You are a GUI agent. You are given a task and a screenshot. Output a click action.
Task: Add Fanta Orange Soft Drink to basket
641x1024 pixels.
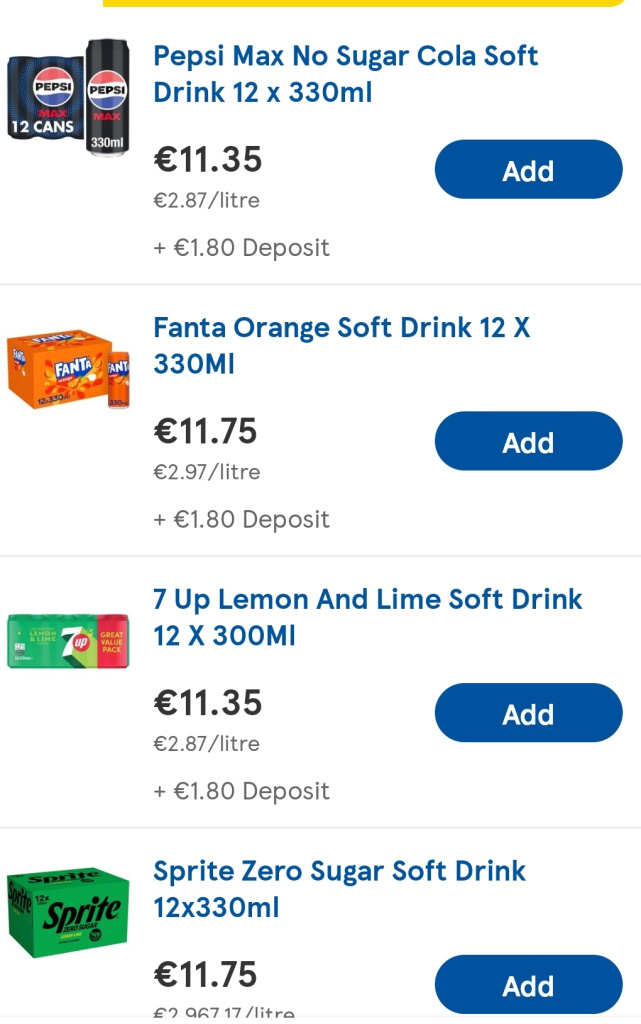point(528,441)
